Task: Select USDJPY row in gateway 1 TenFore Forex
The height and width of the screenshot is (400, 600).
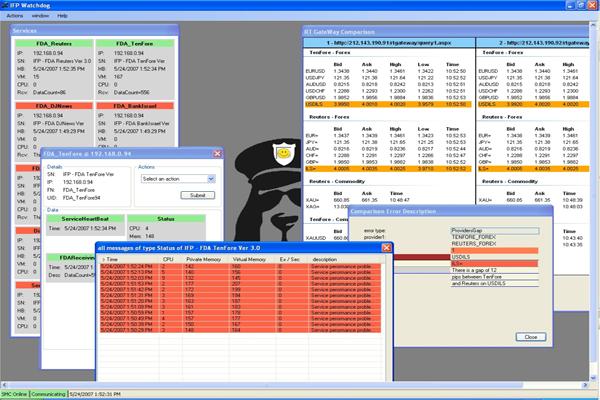Action: [x=386, y=78]
